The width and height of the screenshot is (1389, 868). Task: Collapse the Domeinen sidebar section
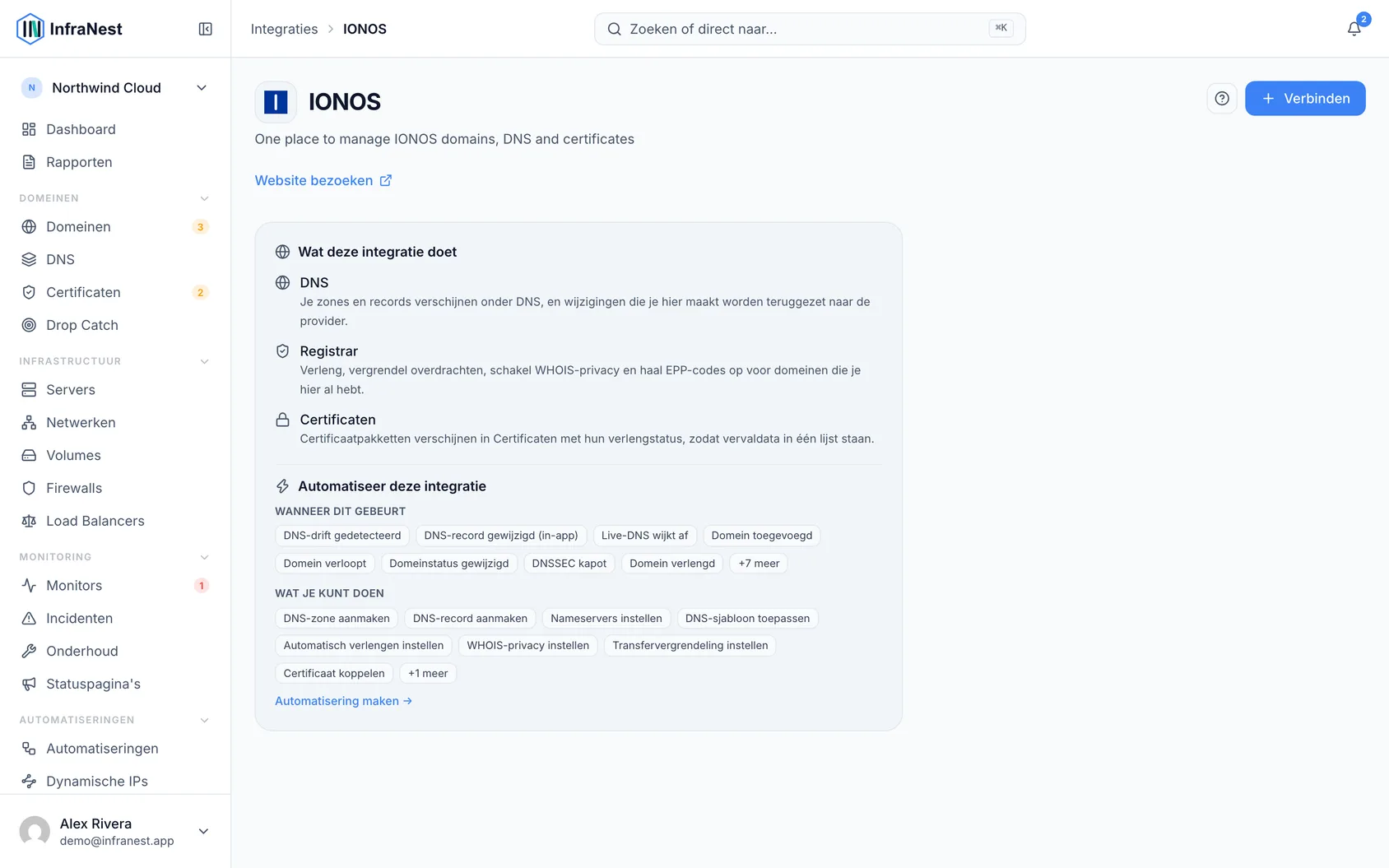pos(205,198)
